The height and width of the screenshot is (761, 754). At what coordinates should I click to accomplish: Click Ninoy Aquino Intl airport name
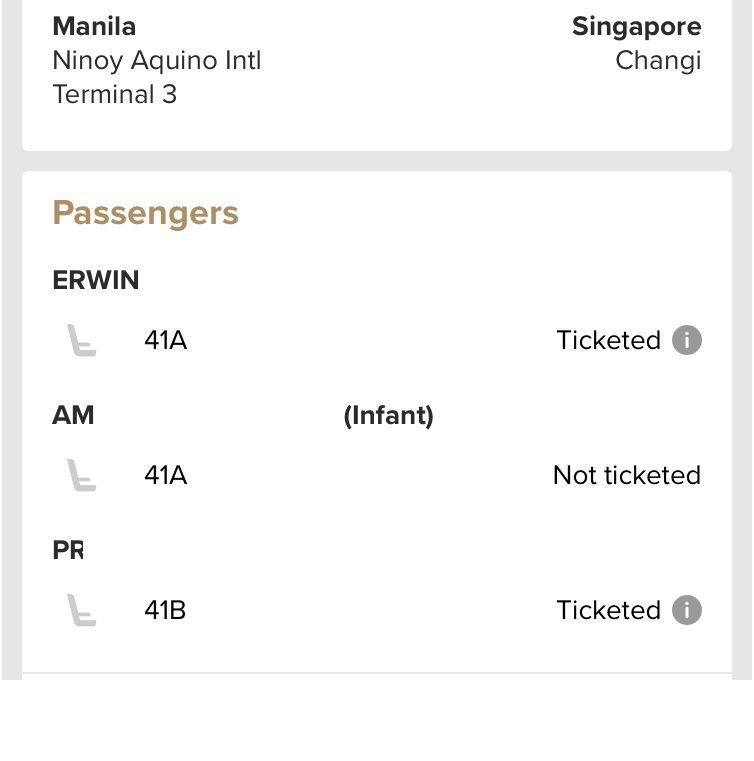coord(157,61)
